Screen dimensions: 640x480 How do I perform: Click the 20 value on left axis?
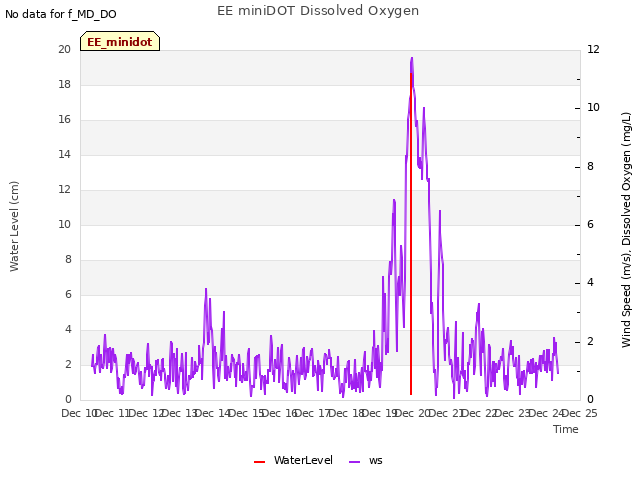[x=64, y=49]
